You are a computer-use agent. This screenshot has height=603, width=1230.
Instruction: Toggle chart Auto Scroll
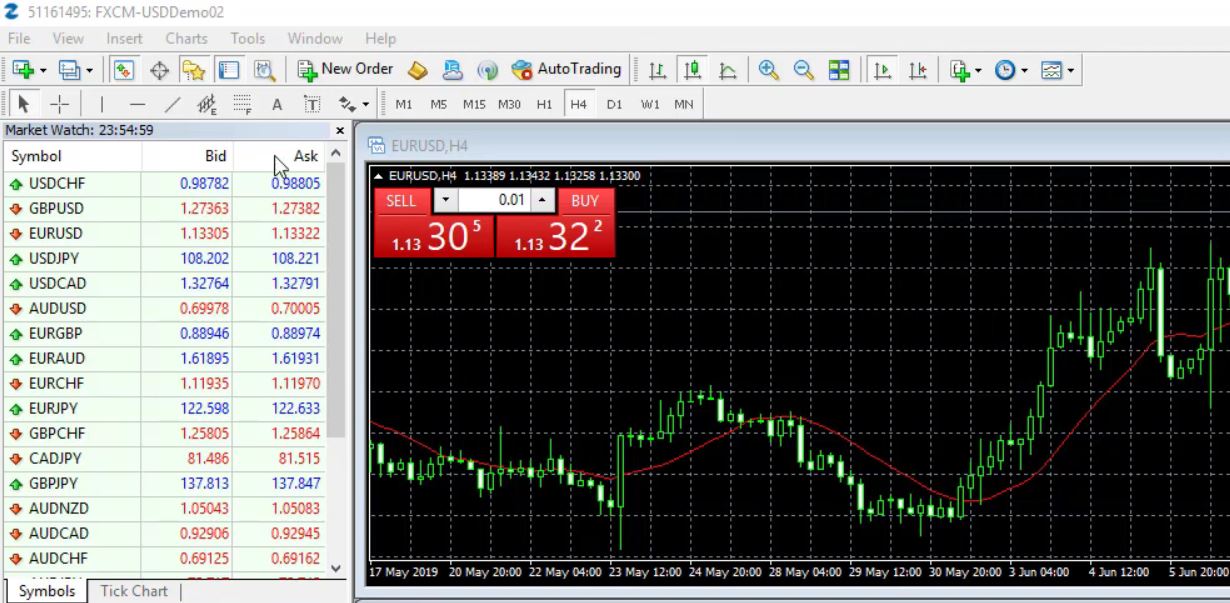[x=882, y=70]
